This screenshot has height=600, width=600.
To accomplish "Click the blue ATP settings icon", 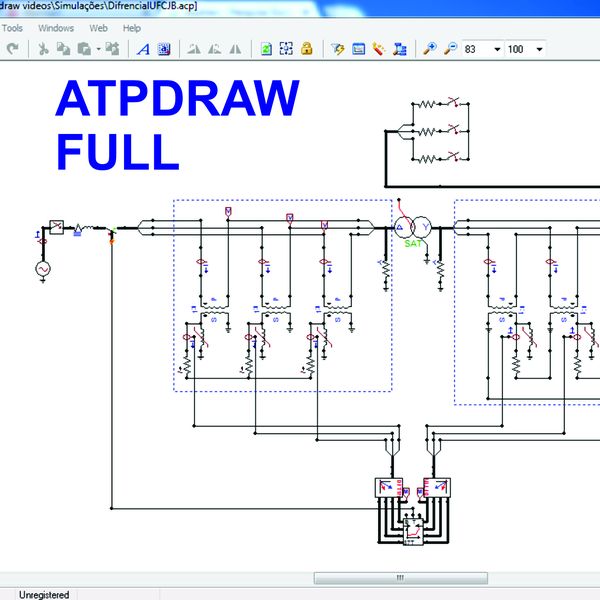I will click(x=399, y=49).
